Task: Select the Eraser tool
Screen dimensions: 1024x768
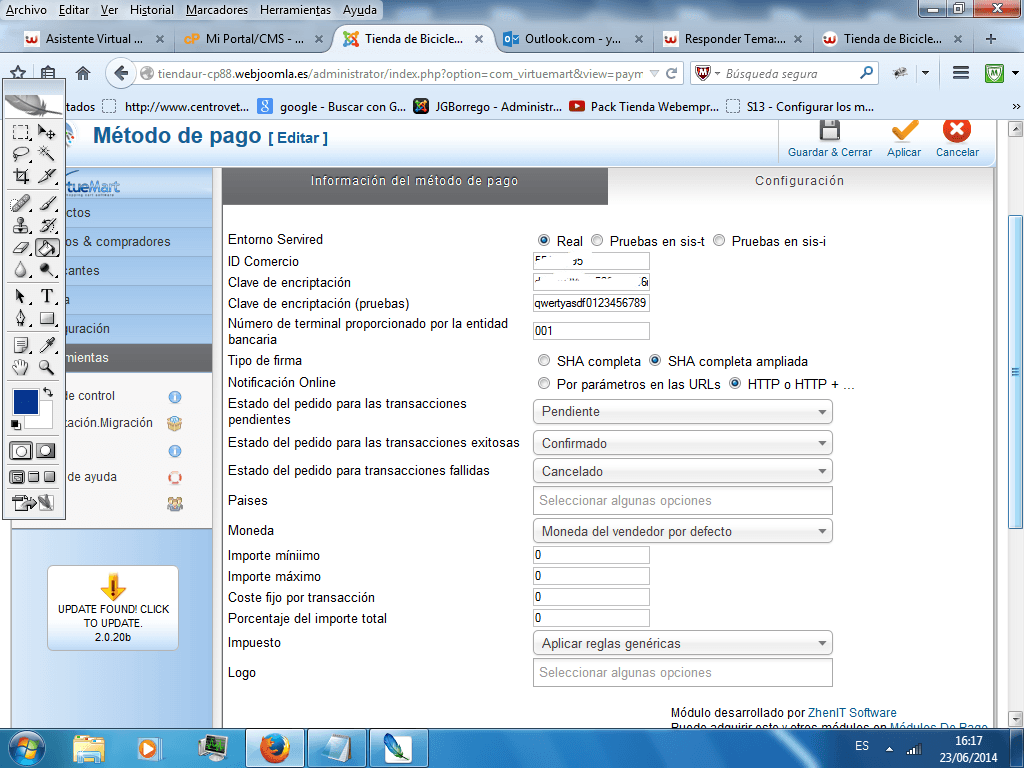Action: (21, 248)
